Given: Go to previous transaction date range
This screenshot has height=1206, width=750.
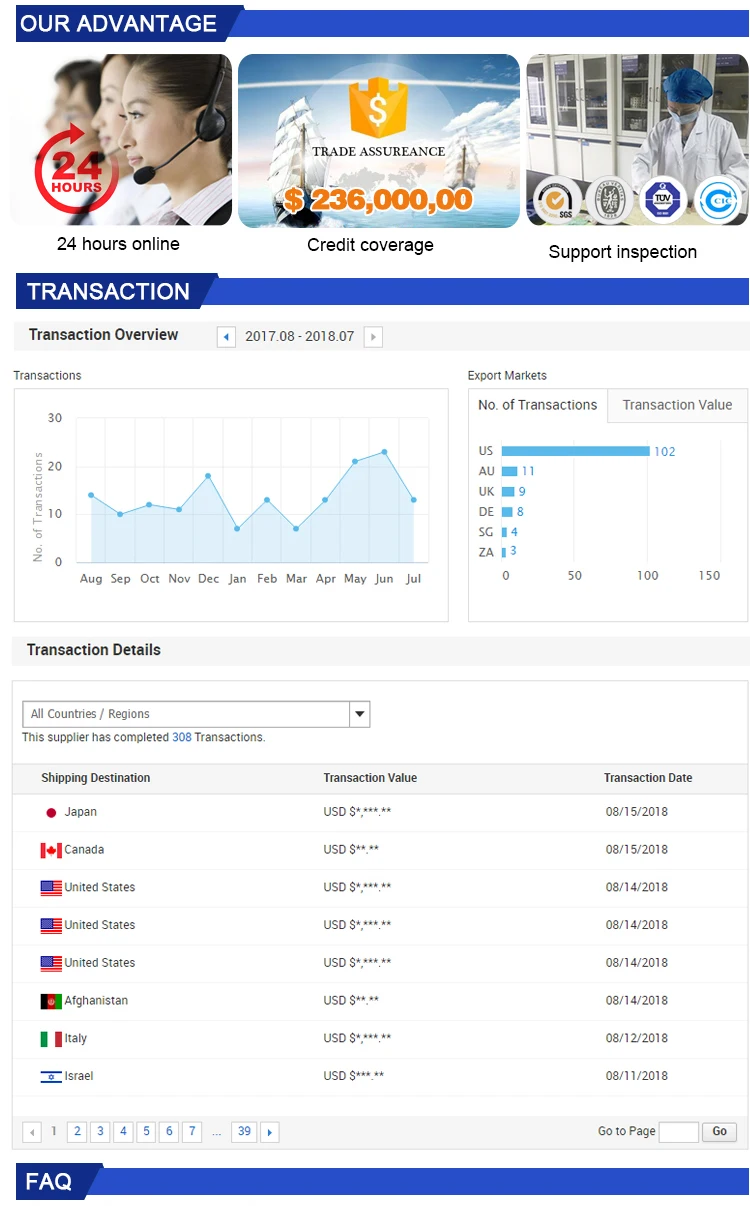Looking at the screenshot, I should tap(226, 337).
